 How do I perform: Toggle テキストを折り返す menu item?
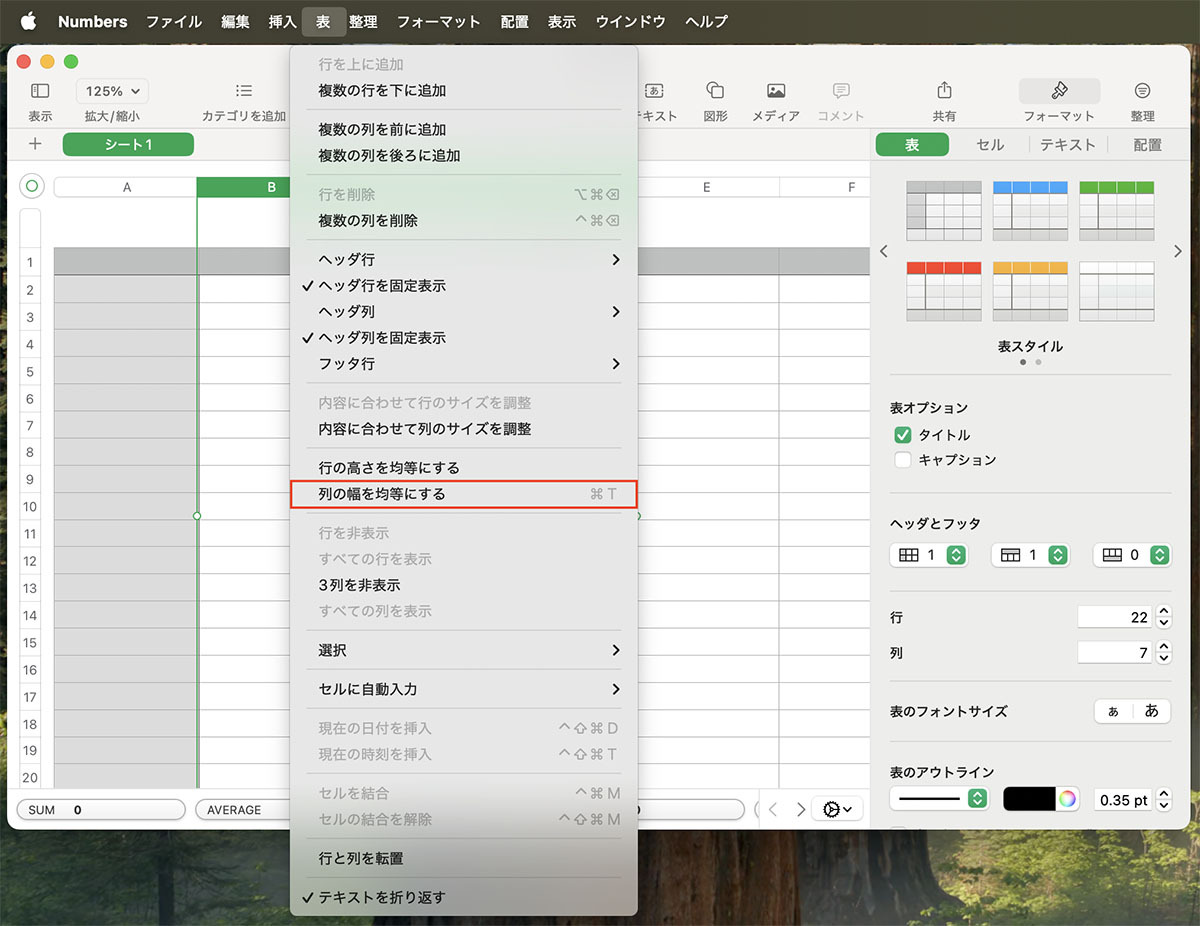tap(463, 898)
